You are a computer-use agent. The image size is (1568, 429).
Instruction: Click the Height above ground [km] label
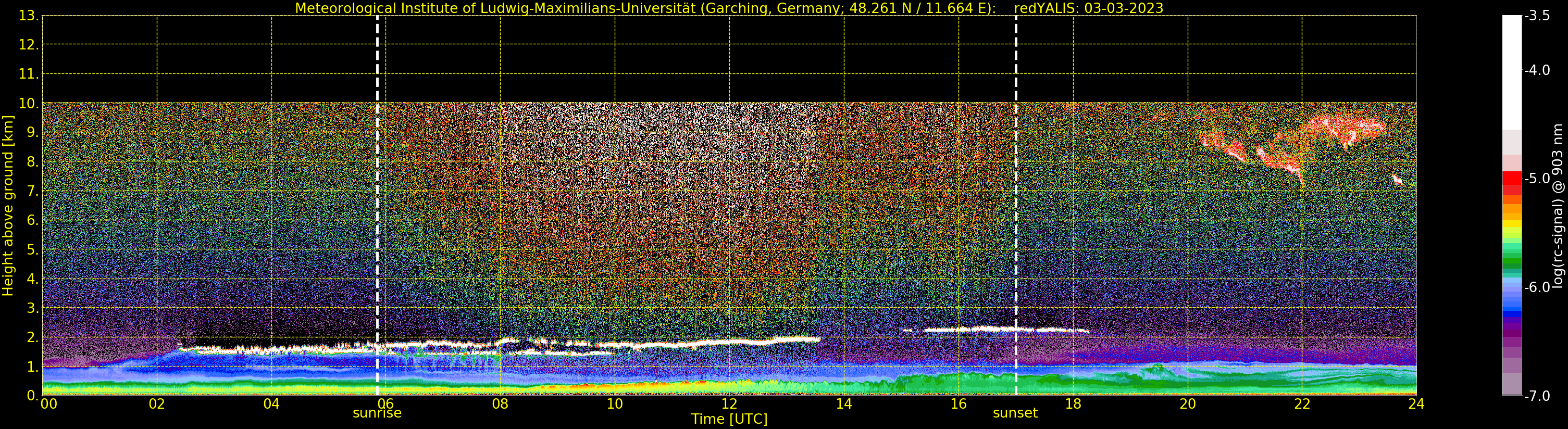[8, 206]
